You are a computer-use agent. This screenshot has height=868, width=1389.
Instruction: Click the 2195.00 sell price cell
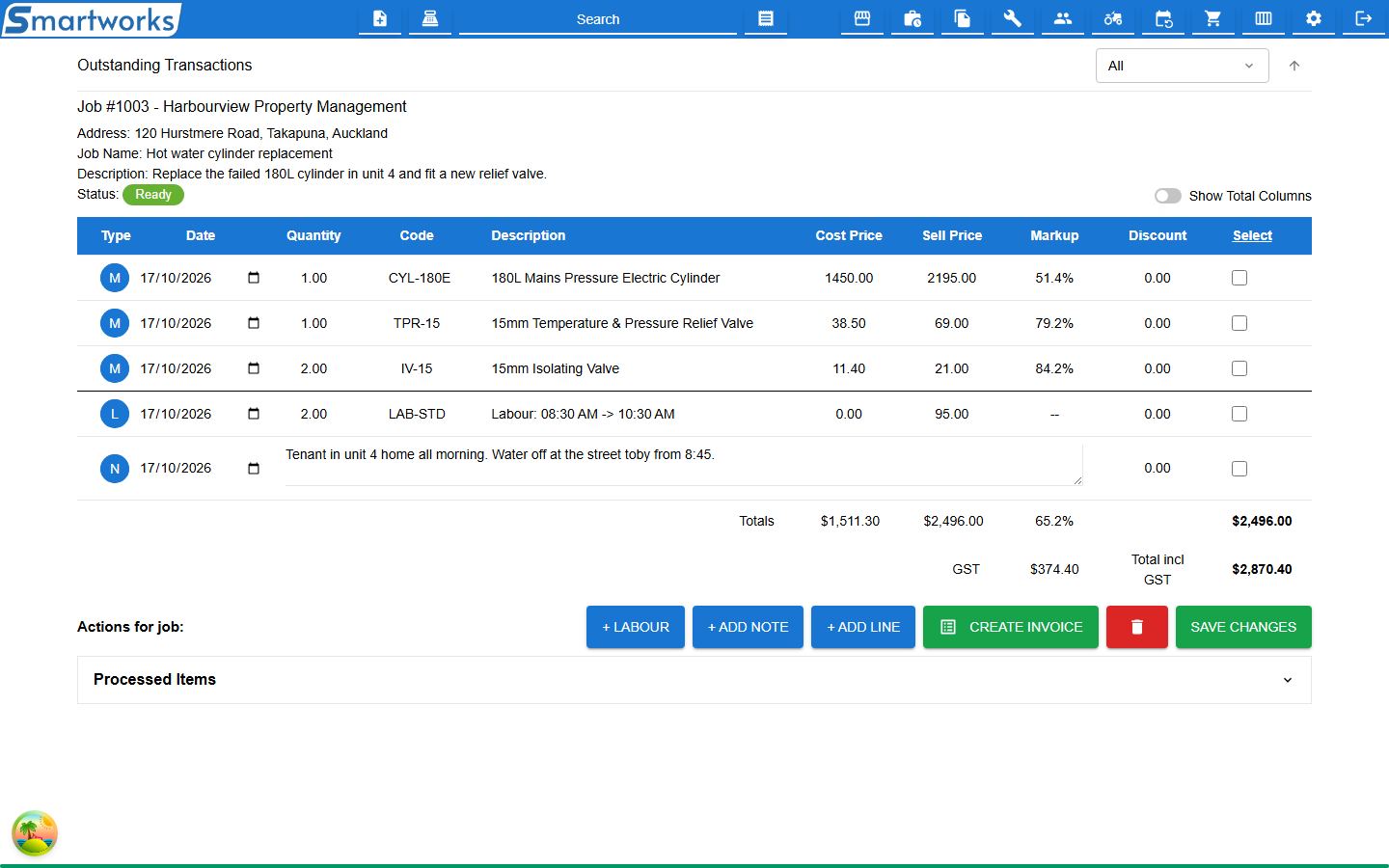click(951, 278)
